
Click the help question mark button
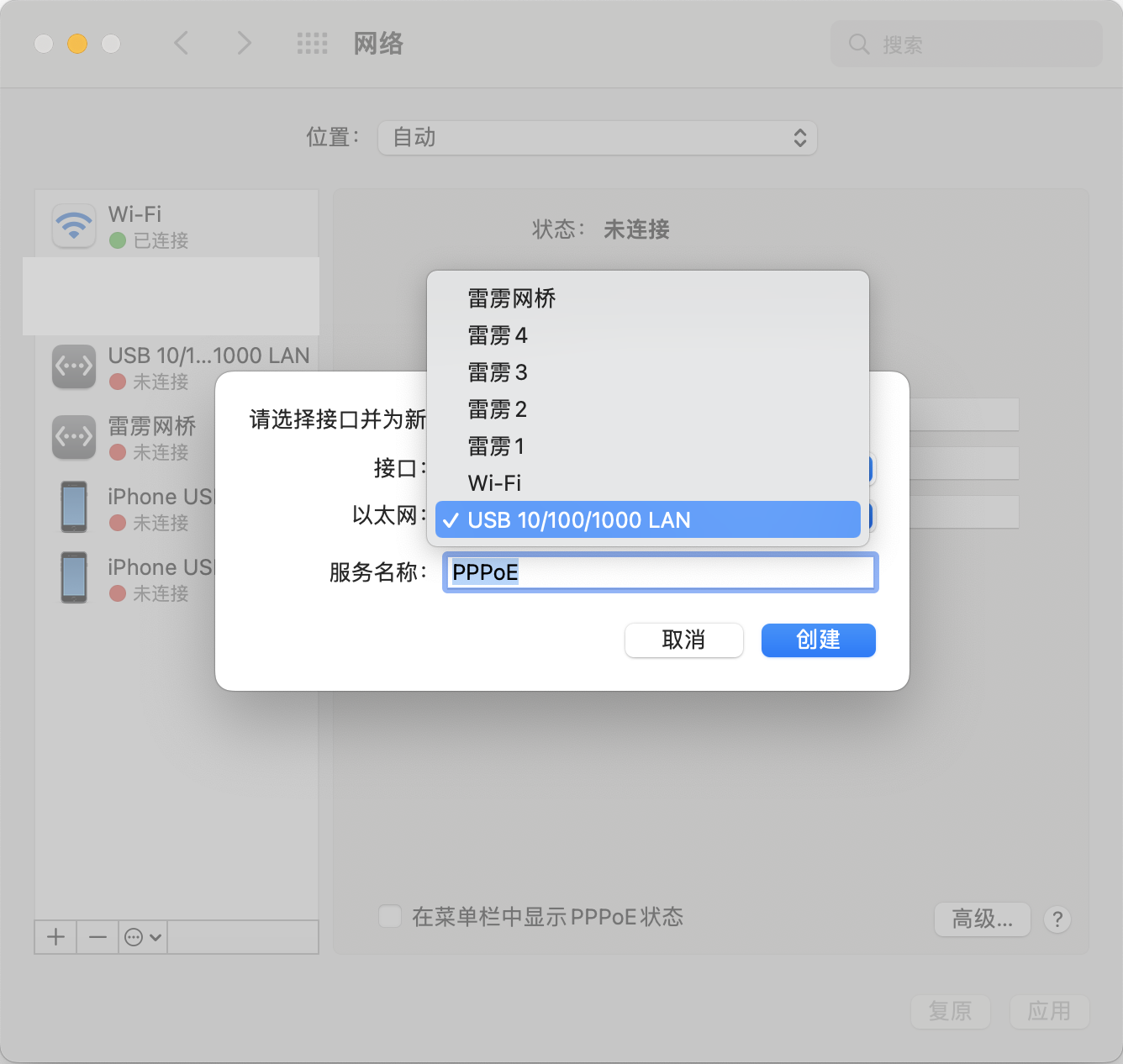coord(1057,919)
